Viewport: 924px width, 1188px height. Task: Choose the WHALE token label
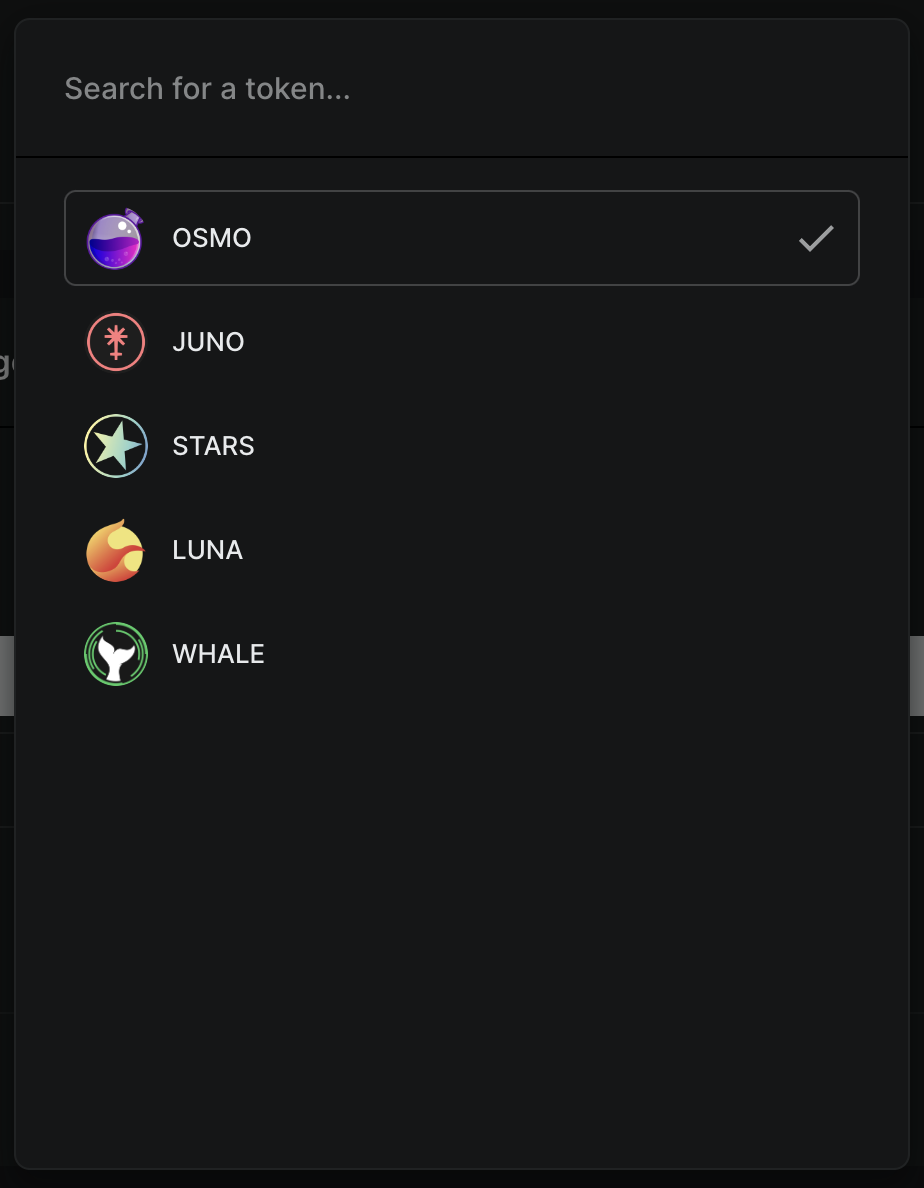[218, 654]
